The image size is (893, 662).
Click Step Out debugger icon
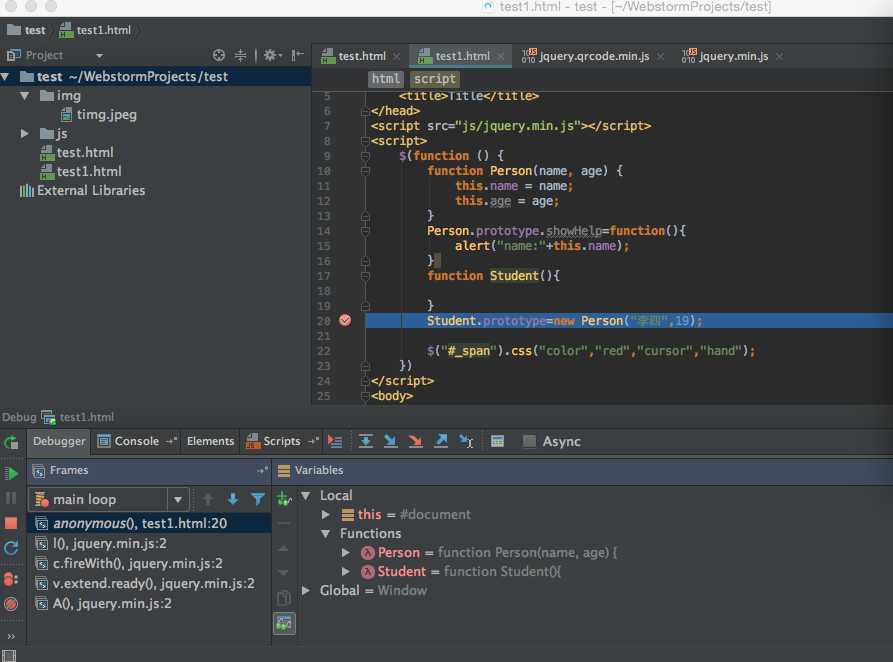pyautogui.click(x=441, y=441)
